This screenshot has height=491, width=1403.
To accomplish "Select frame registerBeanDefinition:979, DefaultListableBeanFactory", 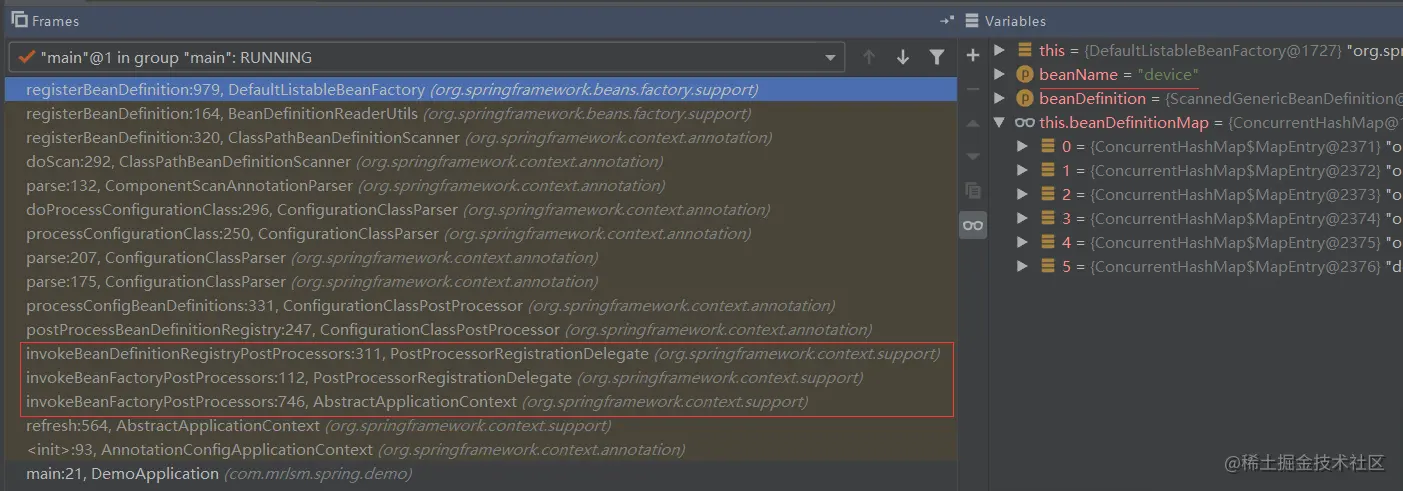I will pyautogui.click(x=480, y=90).
